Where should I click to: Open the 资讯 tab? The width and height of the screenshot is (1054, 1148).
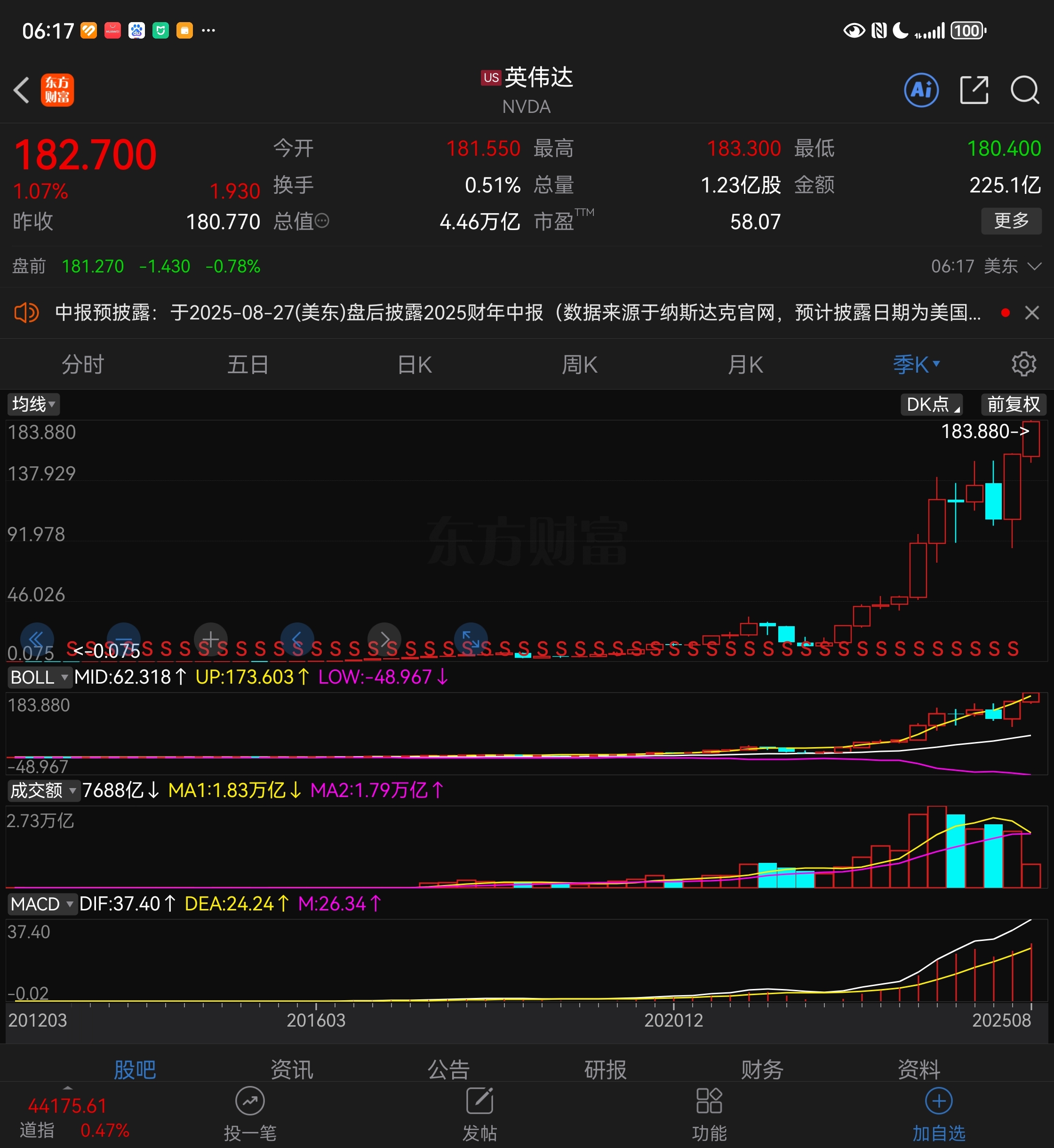coord(292,1069)
